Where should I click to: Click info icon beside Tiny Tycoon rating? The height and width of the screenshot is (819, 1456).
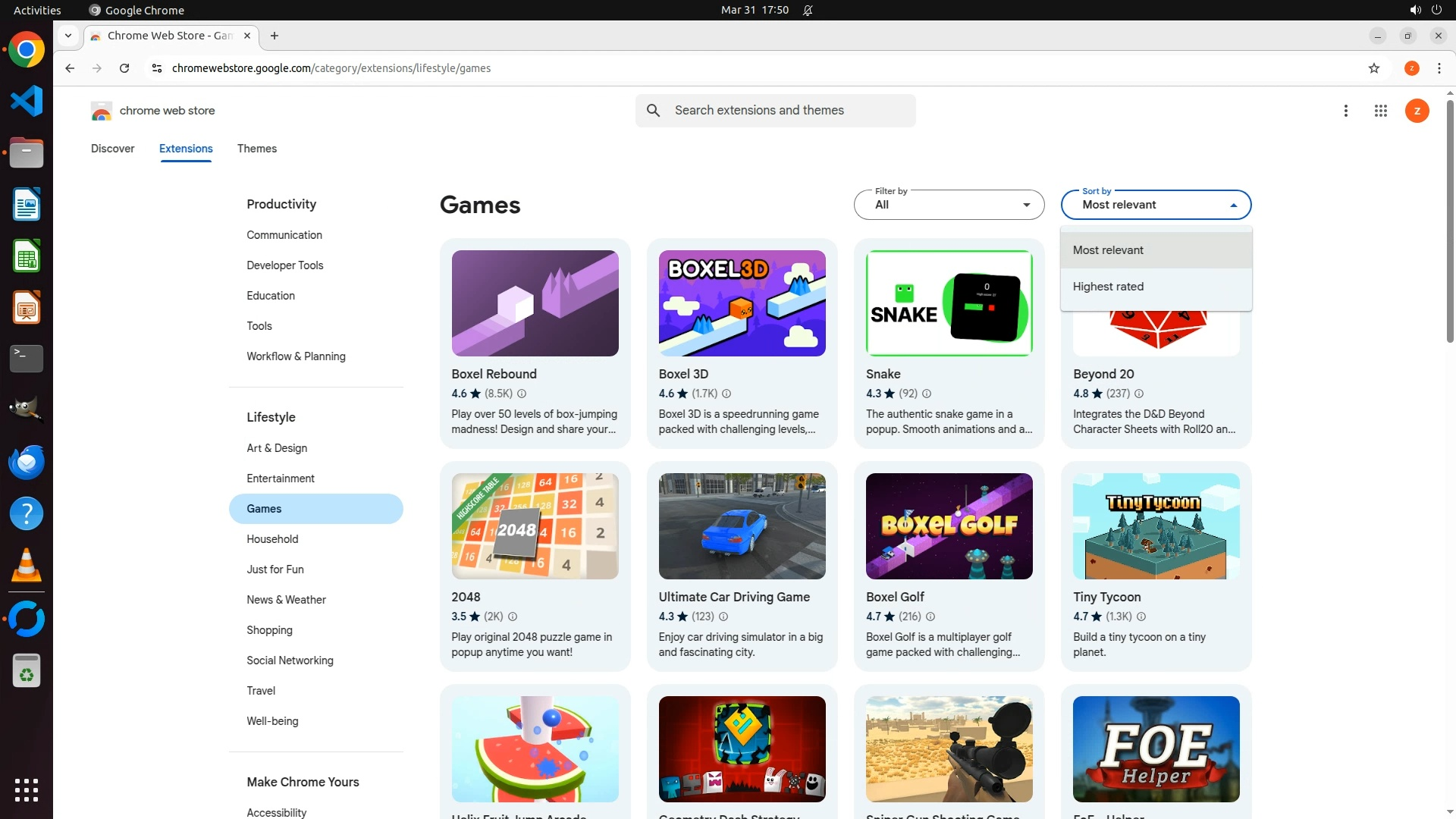(x=1141, y=617)
